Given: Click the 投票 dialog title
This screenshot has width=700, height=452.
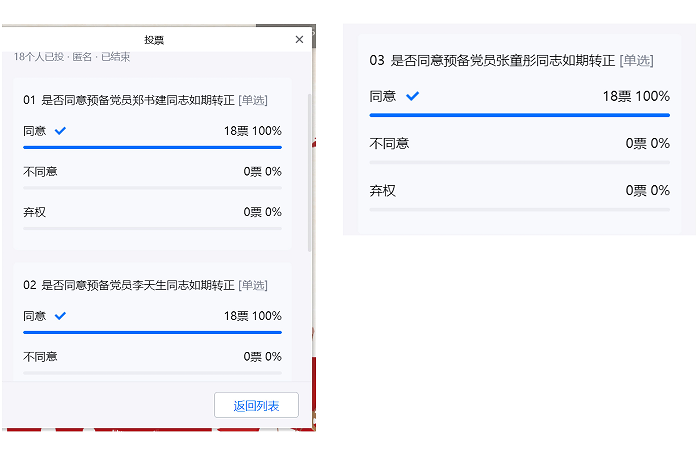Looking at the screenshot, I should (154, 39).
